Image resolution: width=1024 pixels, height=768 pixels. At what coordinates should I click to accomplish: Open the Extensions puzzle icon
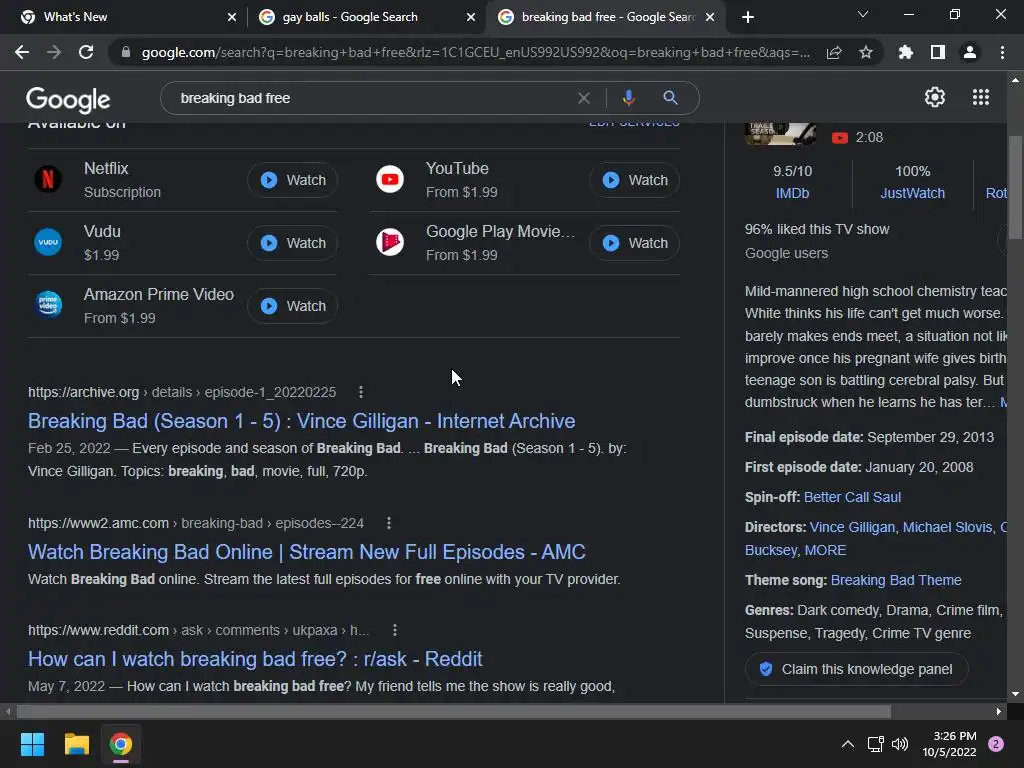coord(906,52)
